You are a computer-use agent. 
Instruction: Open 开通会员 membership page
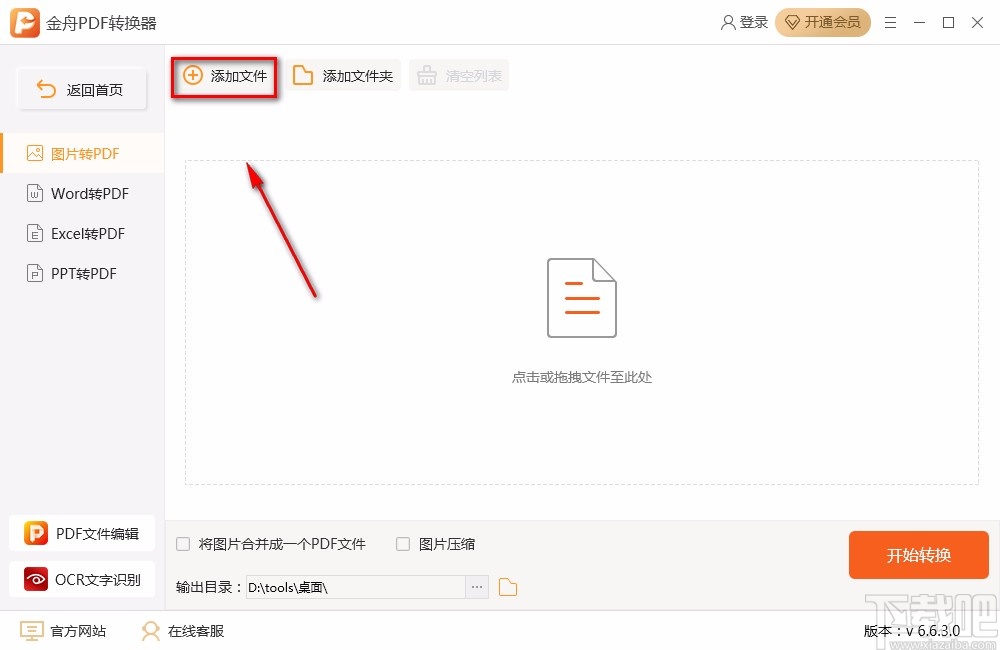tap(823, 22)
